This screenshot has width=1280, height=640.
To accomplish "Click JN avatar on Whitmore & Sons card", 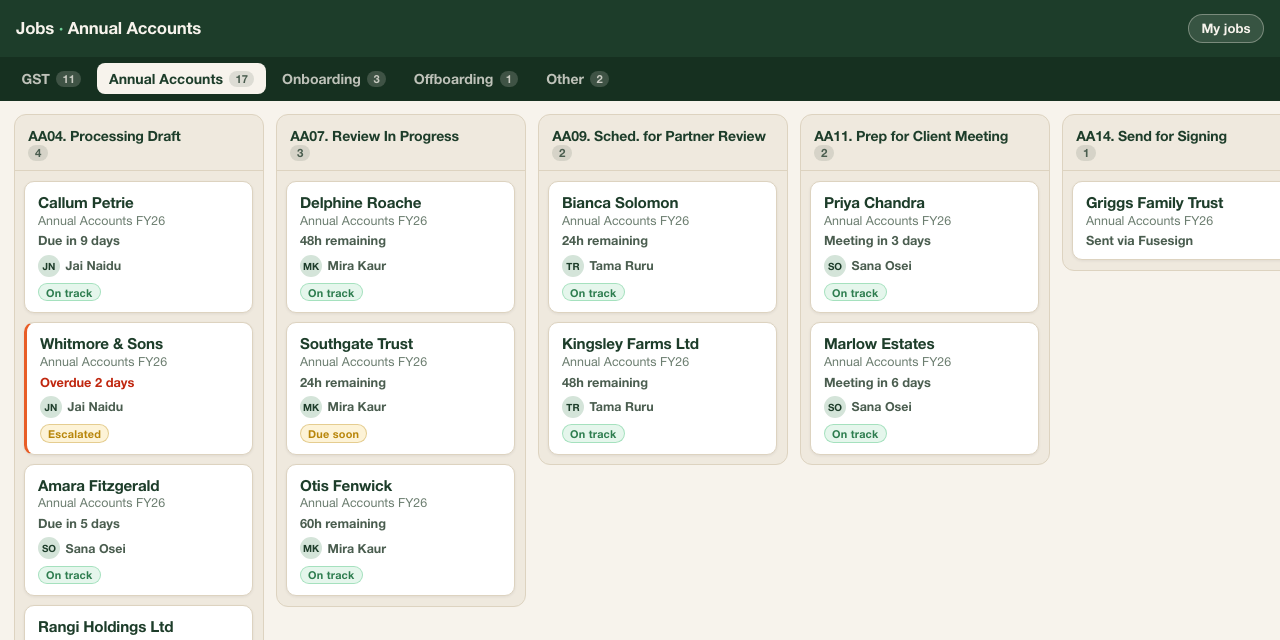I will 51,407.
